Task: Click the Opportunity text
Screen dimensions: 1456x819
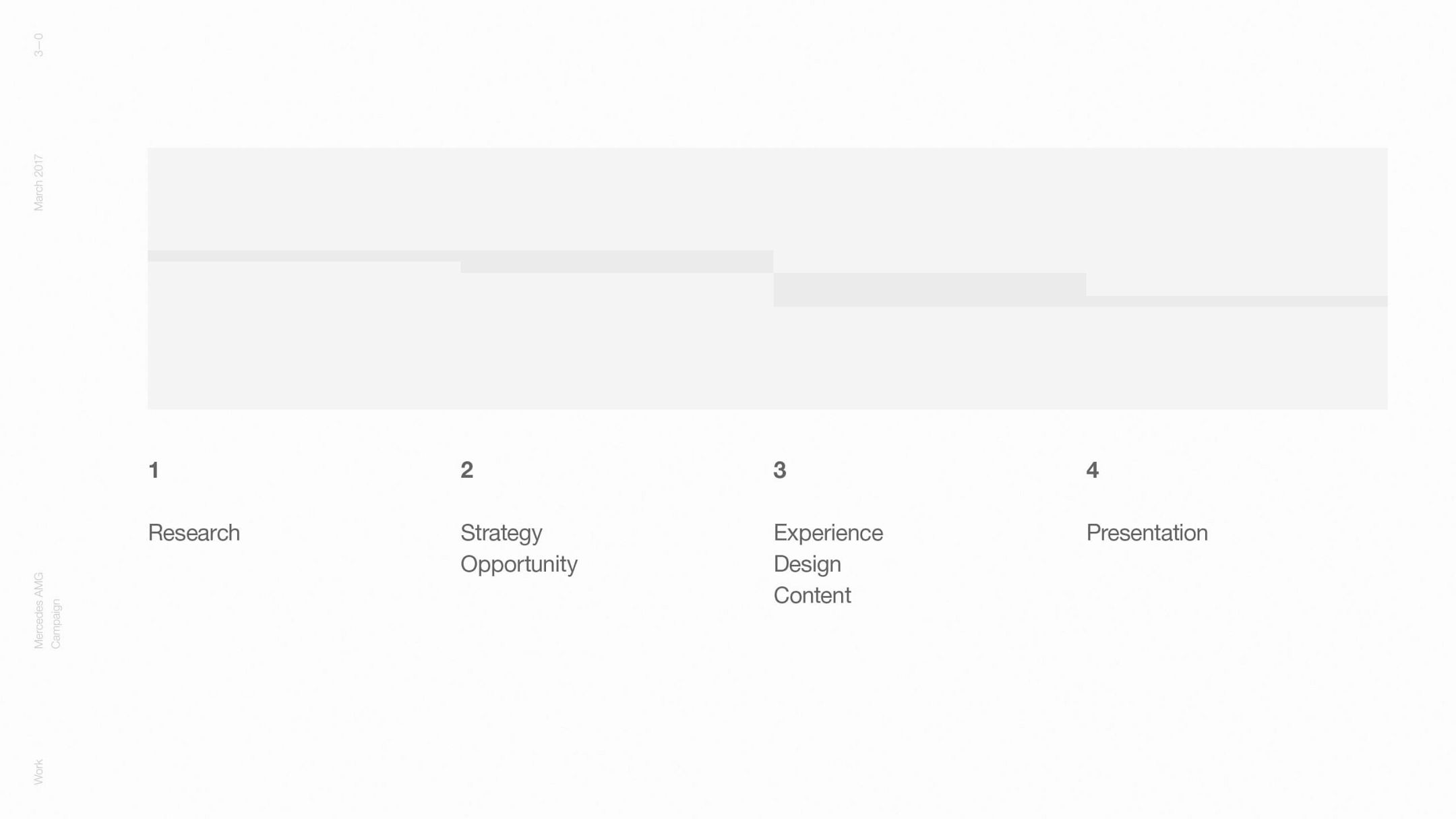Action: [518, 564]
